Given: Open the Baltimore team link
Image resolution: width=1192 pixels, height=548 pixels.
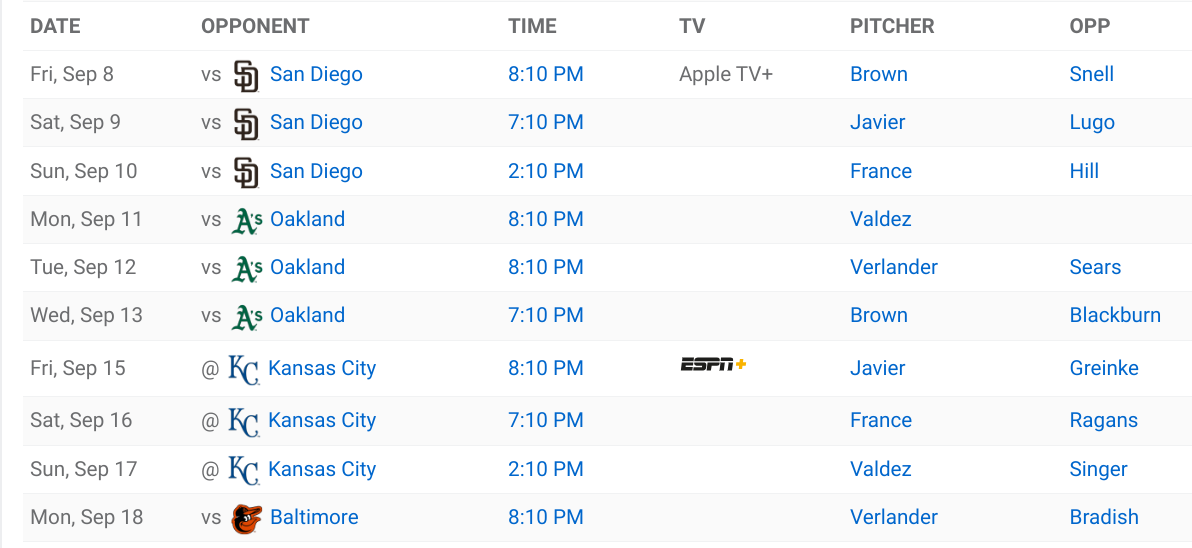Looking at the screenshot, I should pos(314,518).
